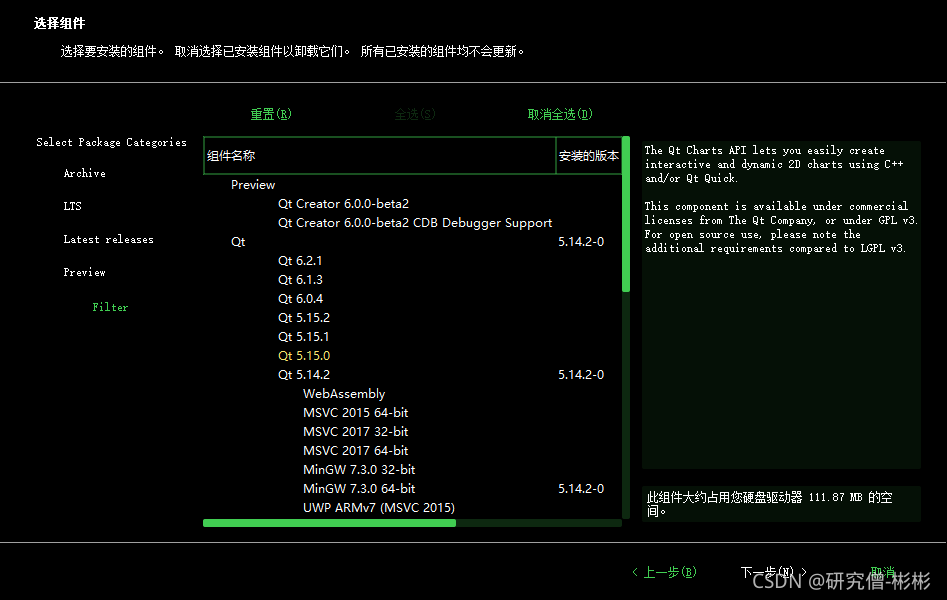Image resolution: width=947 pixels, height=600 pixels.
Task: Click the 选择组件 page title
Action: [x=59, y=24]
